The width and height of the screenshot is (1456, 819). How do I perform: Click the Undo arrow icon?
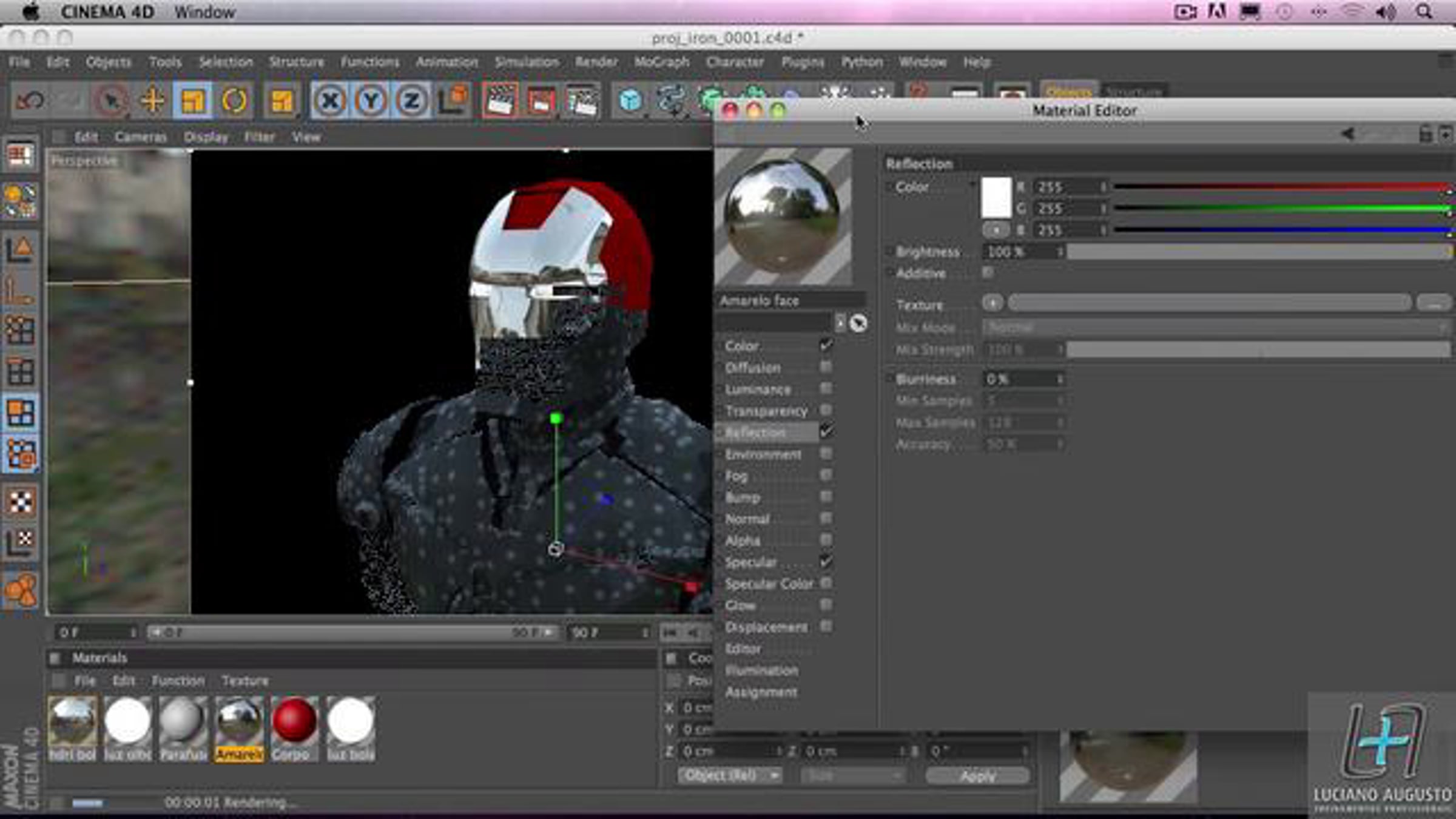[x=29, y=100]
